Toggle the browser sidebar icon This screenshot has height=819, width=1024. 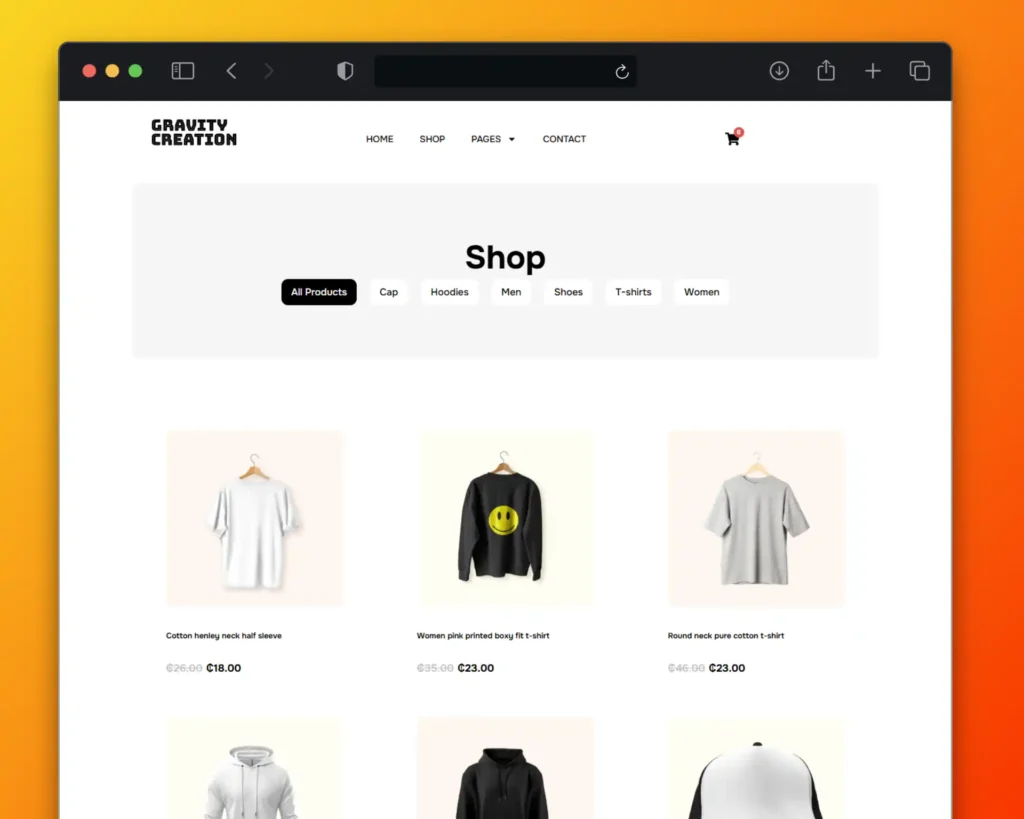pyautogui.click(x=183, y=71)
